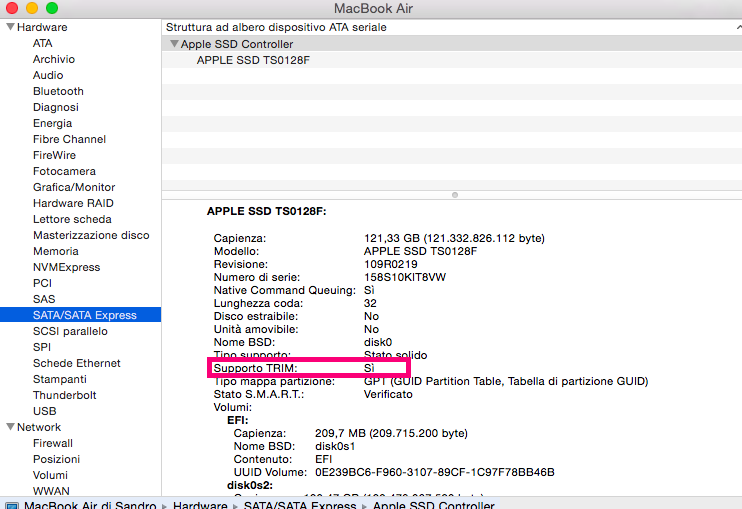This screenshot has width=742, height=509.
Task: Choose SPI in the Hardware list
Action: pos(42,347)
